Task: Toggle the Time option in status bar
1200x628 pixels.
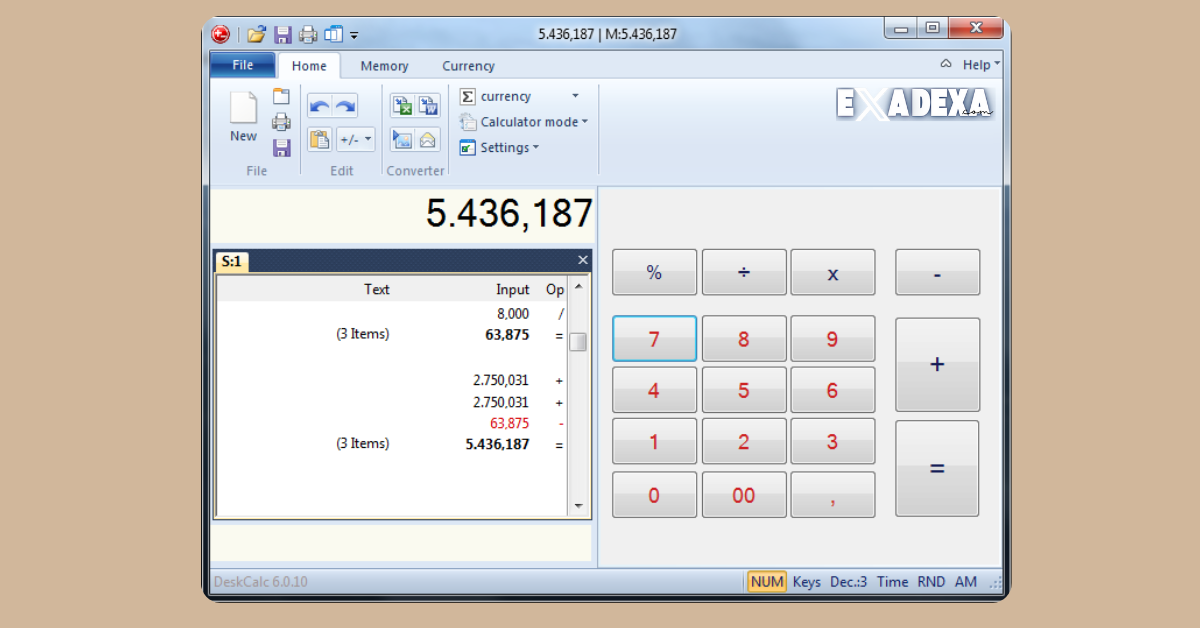Action: [892, 581]
